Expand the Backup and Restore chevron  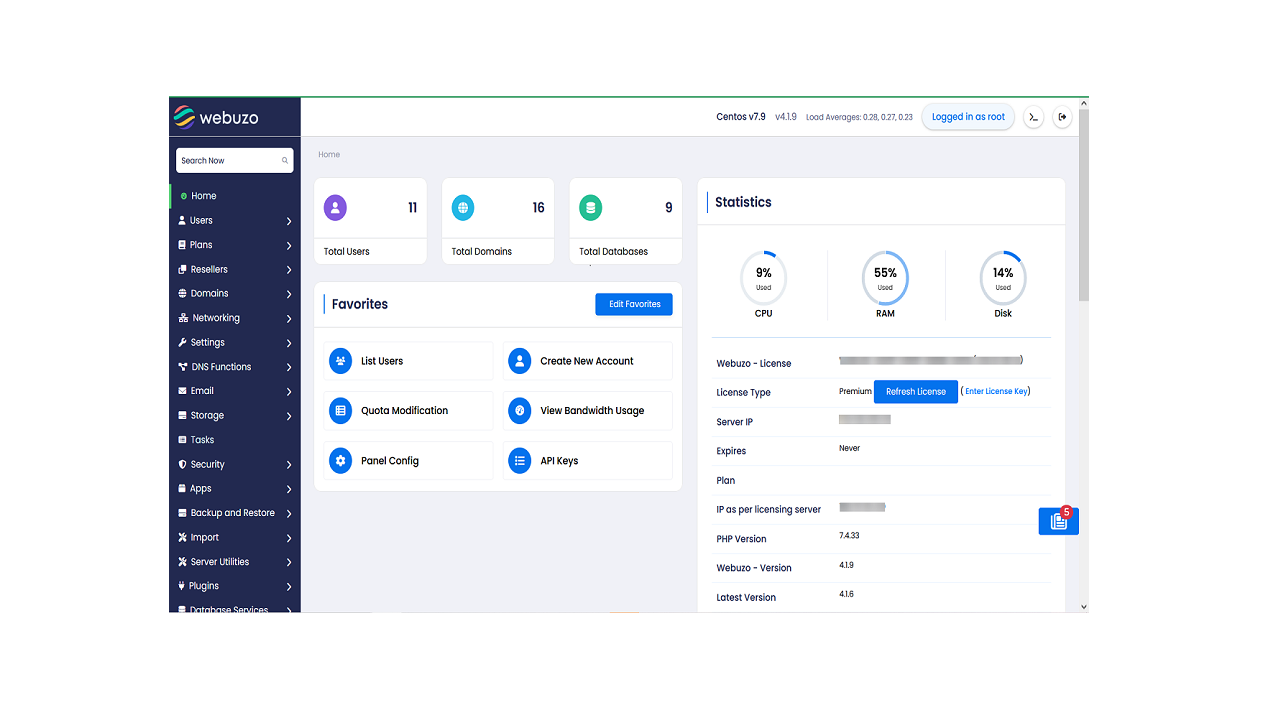(289, 514)
